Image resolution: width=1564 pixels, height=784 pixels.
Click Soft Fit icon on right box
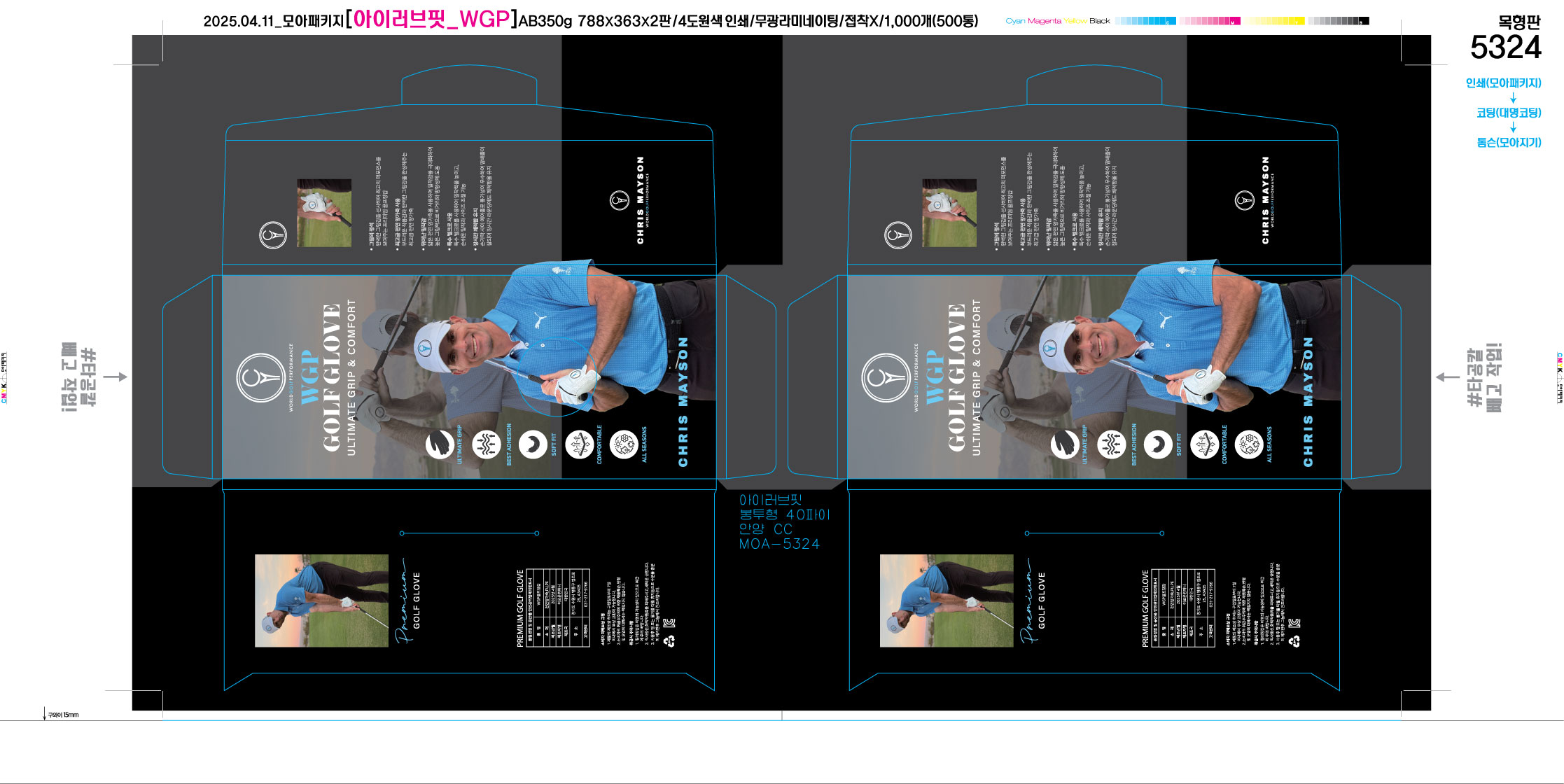tap(1157, 444)
